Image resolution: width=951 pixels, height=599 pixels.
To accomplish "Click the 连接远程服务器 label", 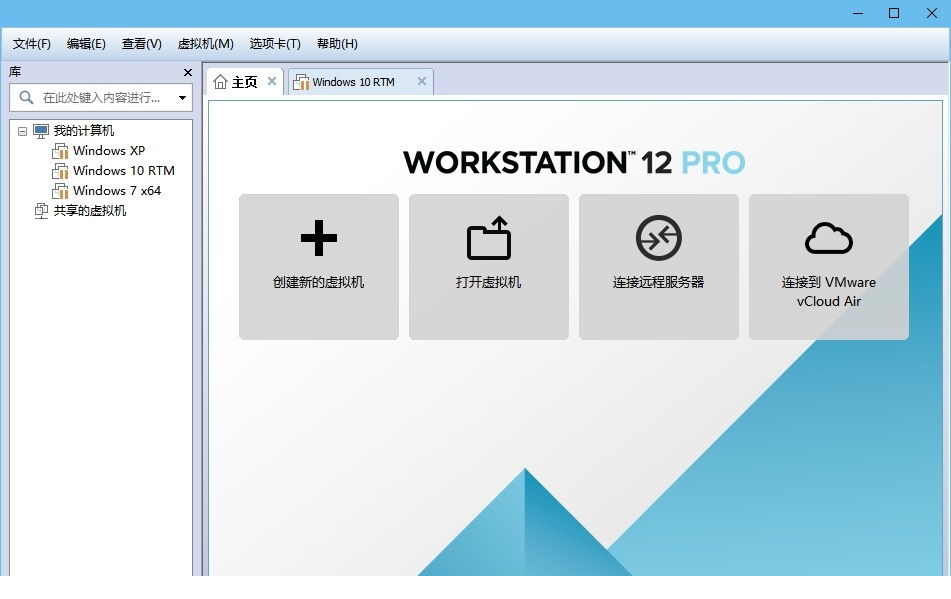I will tap(659, 282).
